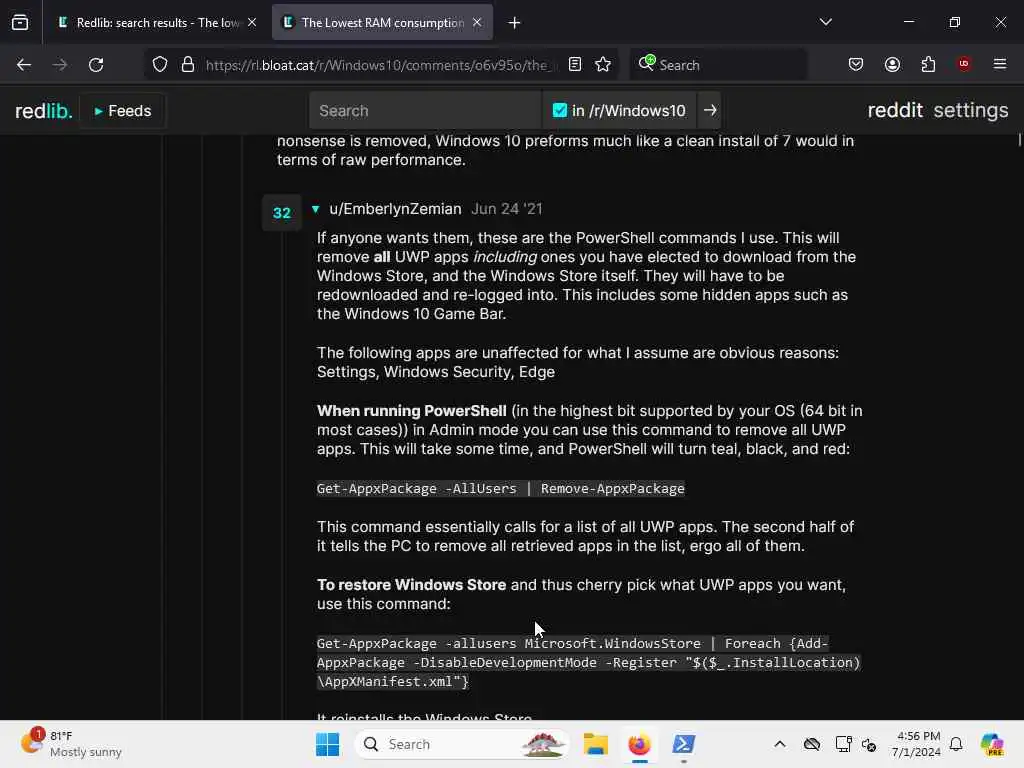Show hidden tray icons chevron
The image size is (1024, 768).
[x=780, y=744]
